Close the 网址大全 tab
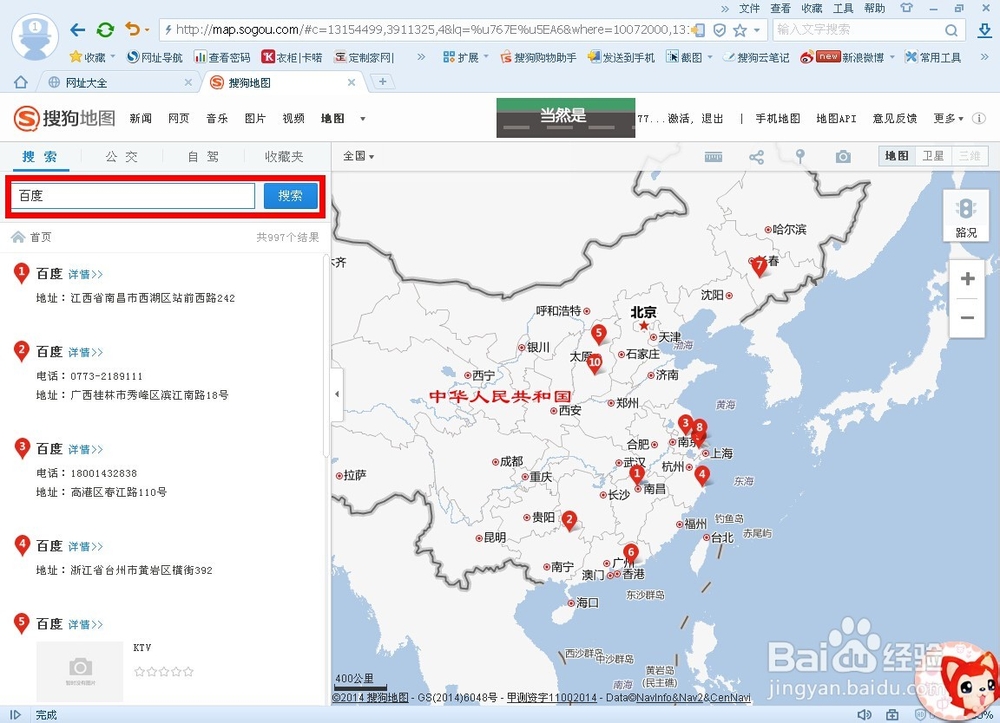 click(188, 82)
